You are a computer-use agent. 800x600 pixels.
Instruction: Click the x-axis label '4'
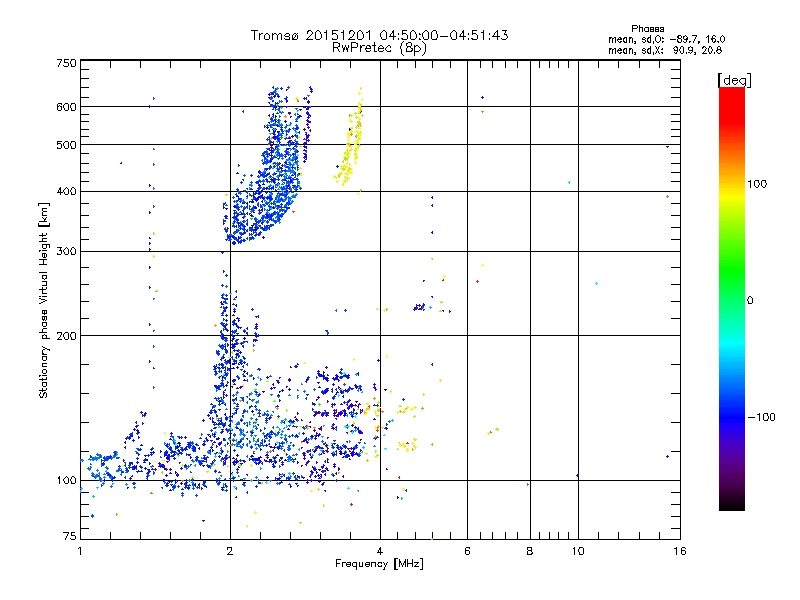[x=380, y=551]
